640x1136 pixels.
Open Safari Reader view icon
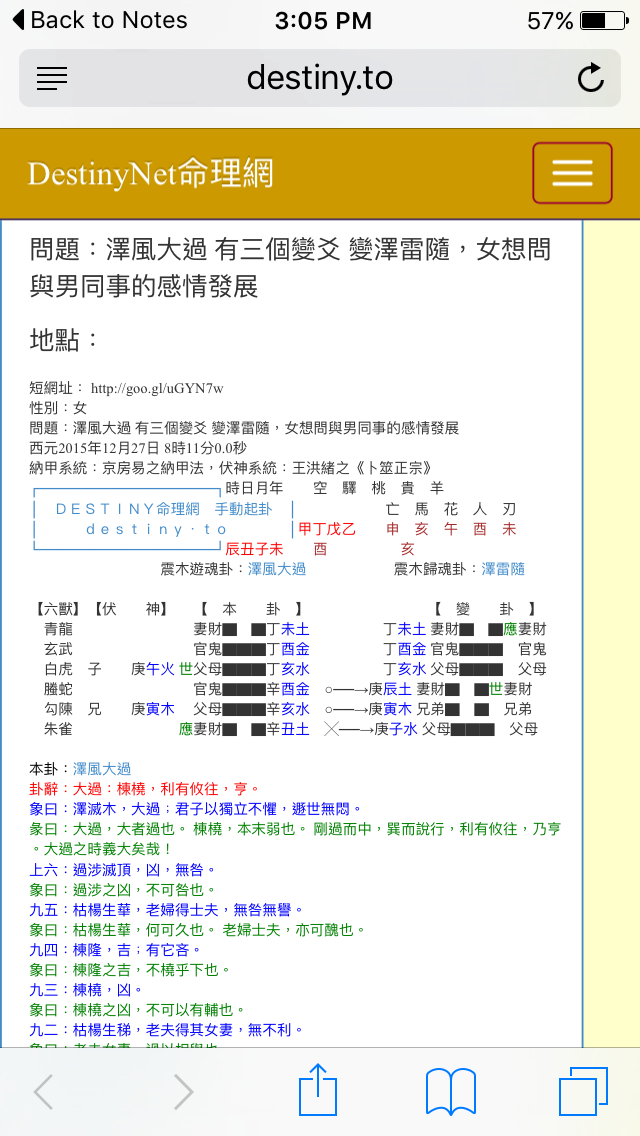click(x=51, y=78)
